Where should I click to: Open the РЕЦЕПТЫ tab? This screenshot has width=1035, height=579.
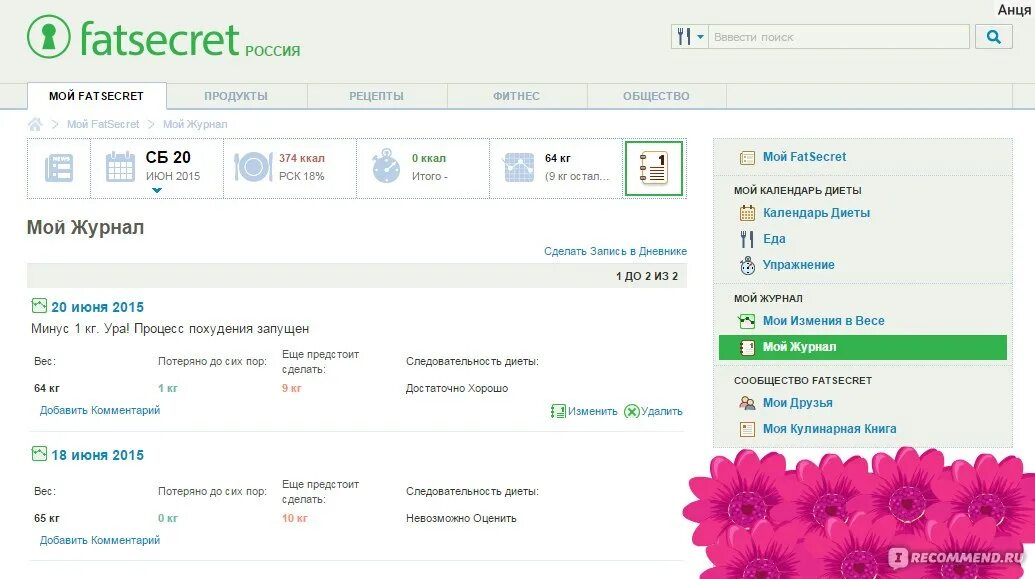[376, 96]
